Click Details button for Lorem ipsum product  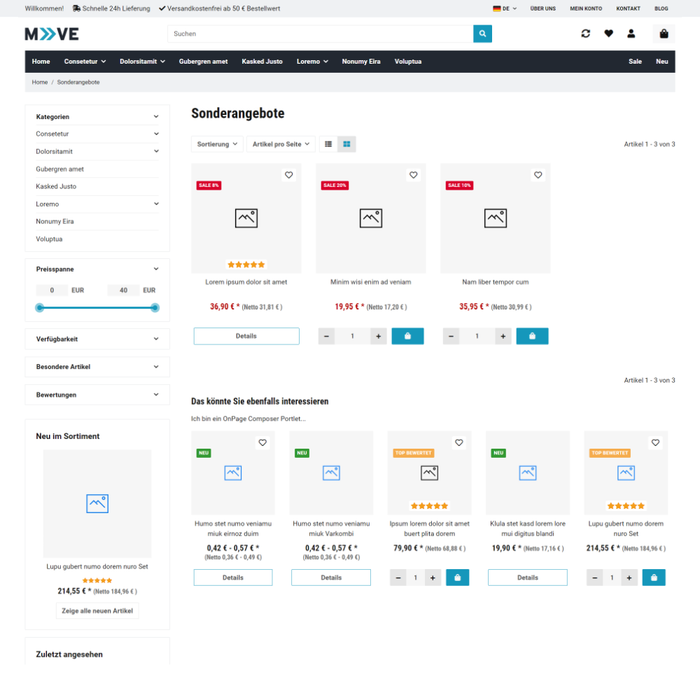(246, 337)
